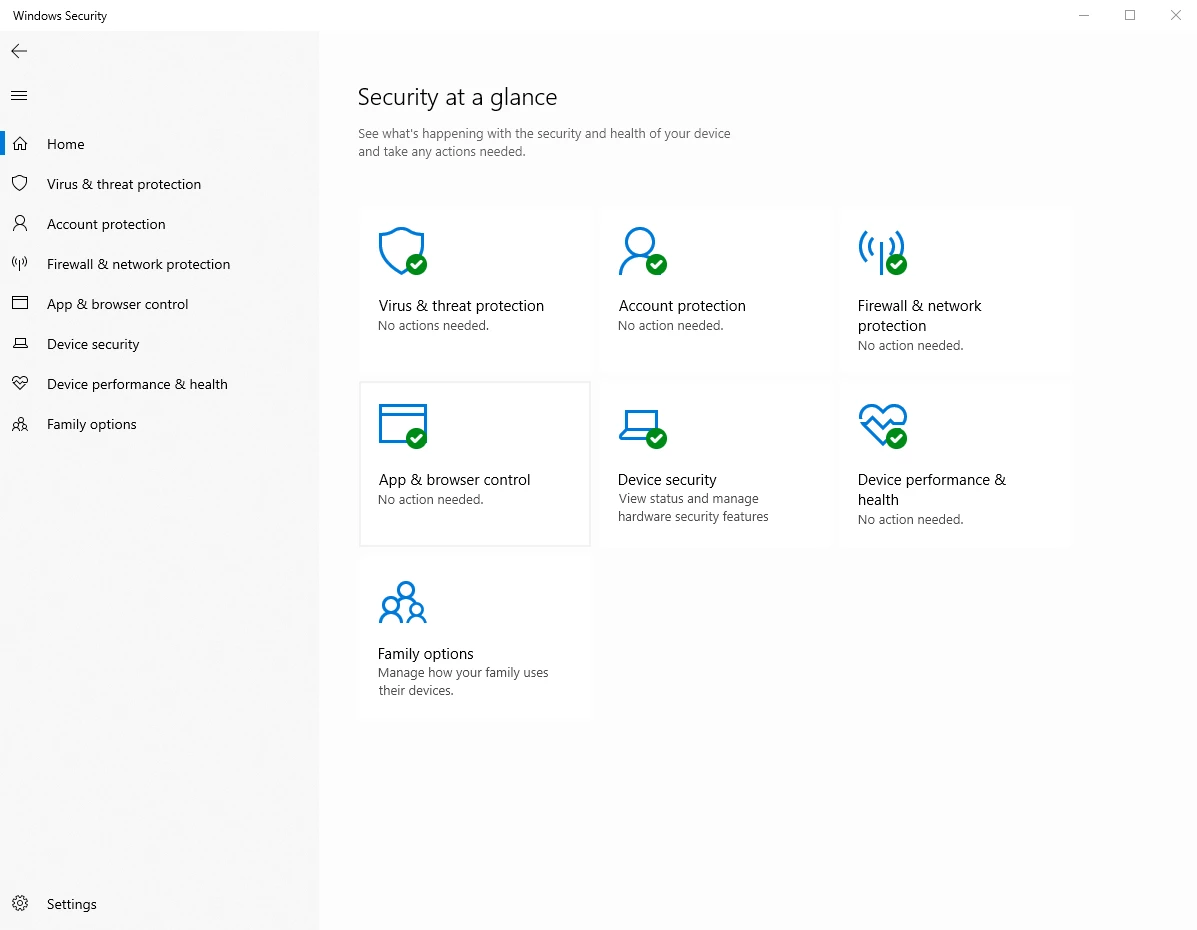Click the back arrow icon

tap(19, 51)
